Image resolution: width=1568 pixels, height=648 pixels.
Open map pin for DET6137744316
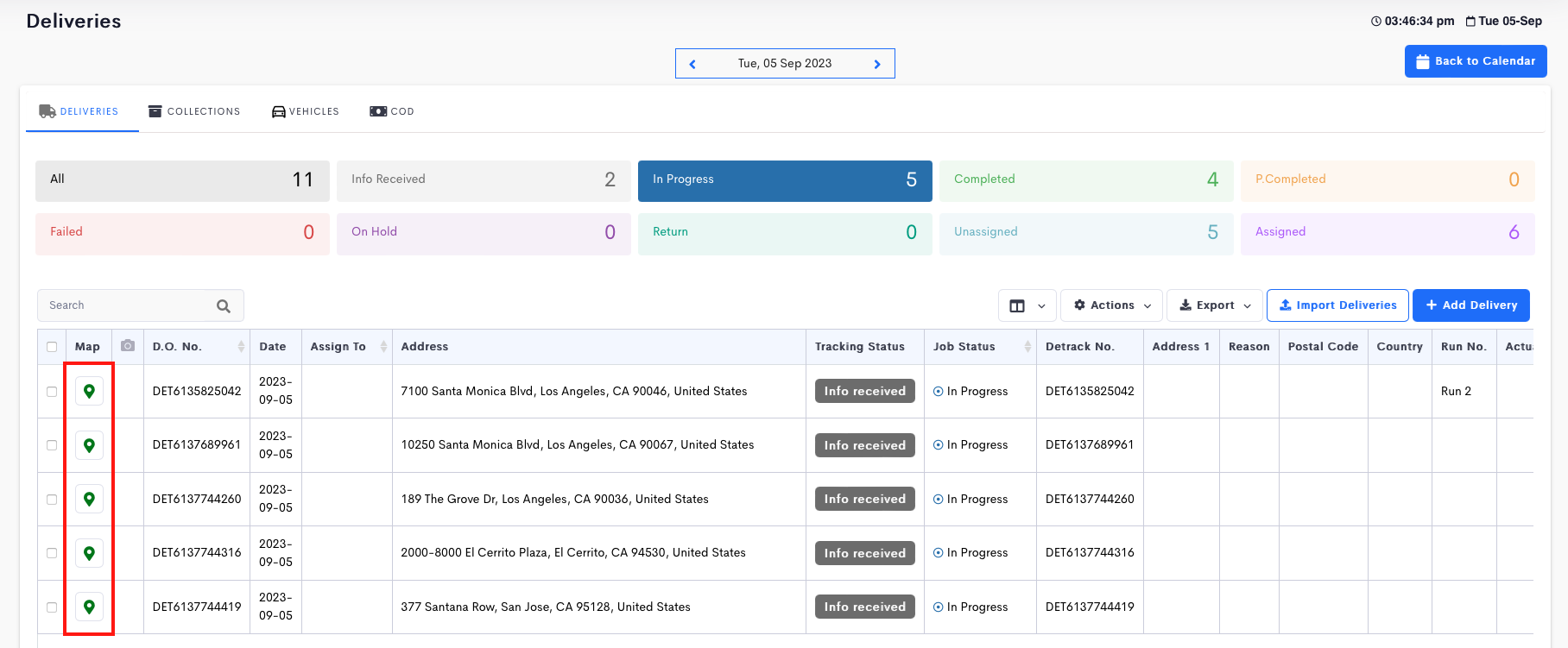89,553
